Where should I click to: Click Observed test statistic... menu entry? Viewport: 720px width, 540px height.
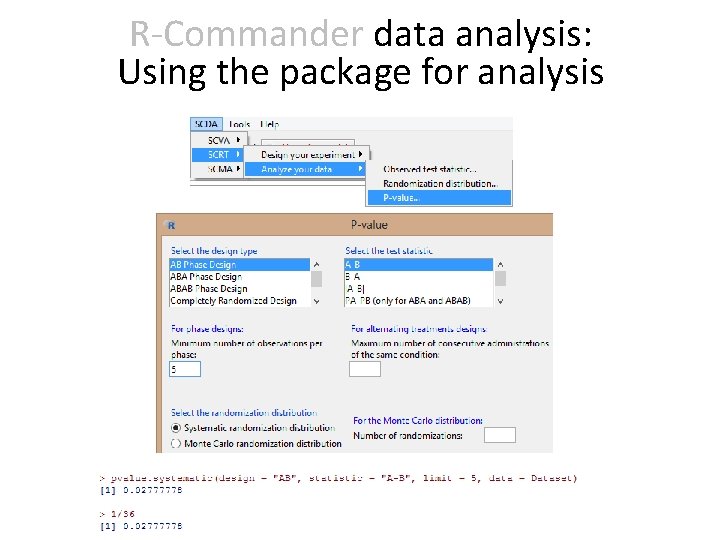point(430,170)
